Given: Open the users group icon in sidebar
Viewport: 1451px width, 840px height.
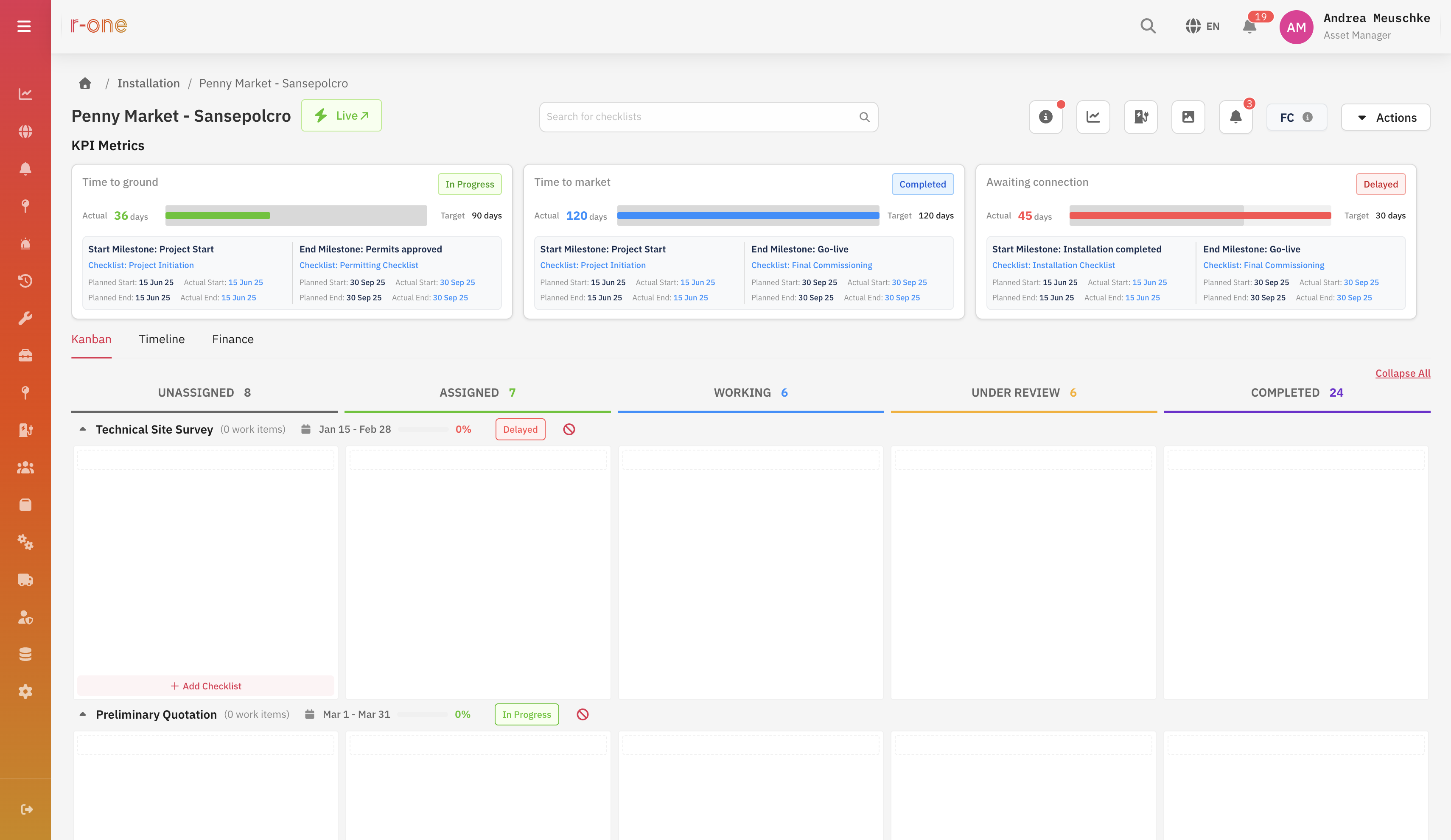Looking at the screenshot, I should pos(25,468).
